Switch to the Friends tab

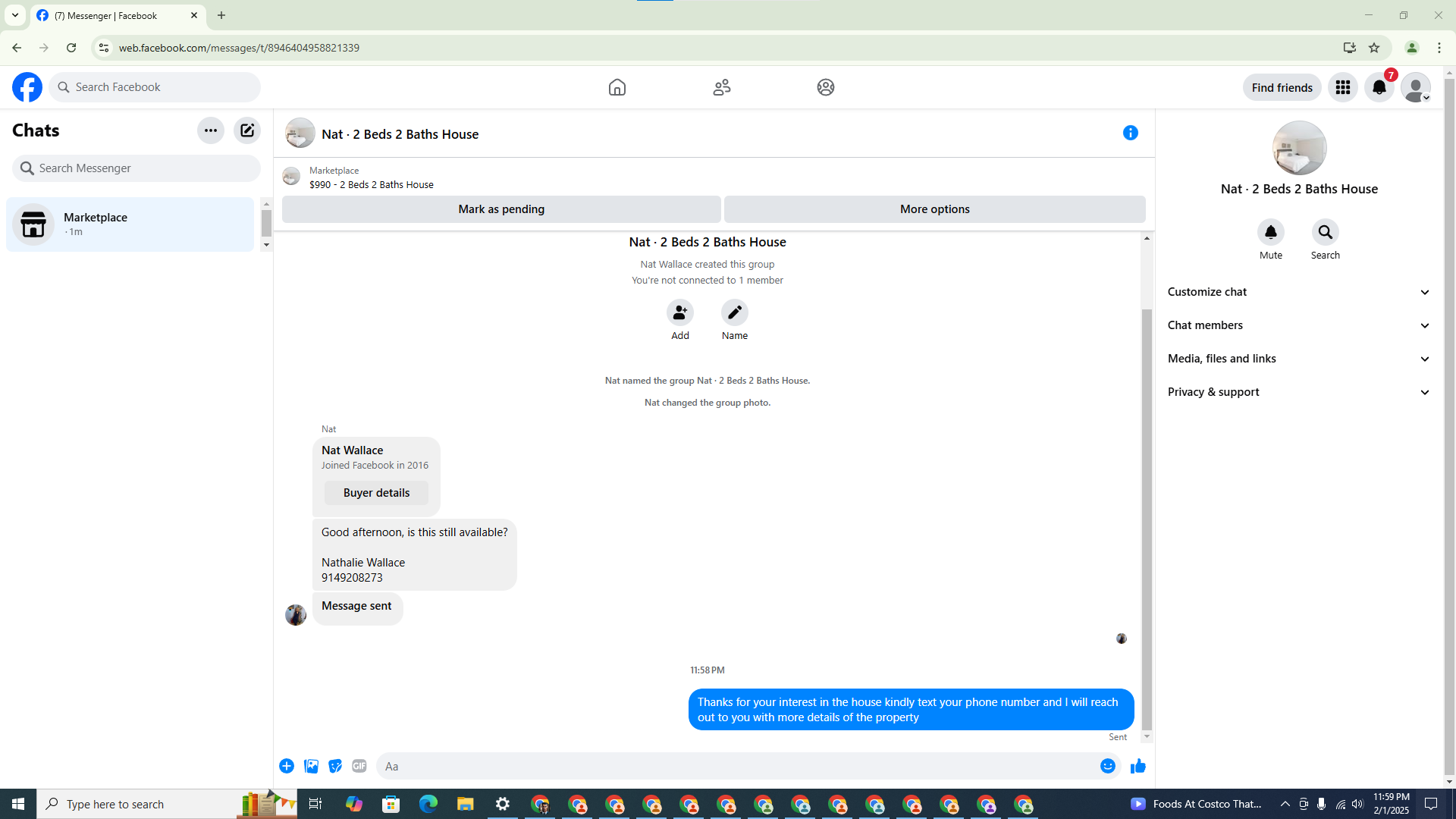(x=721, y=88)
